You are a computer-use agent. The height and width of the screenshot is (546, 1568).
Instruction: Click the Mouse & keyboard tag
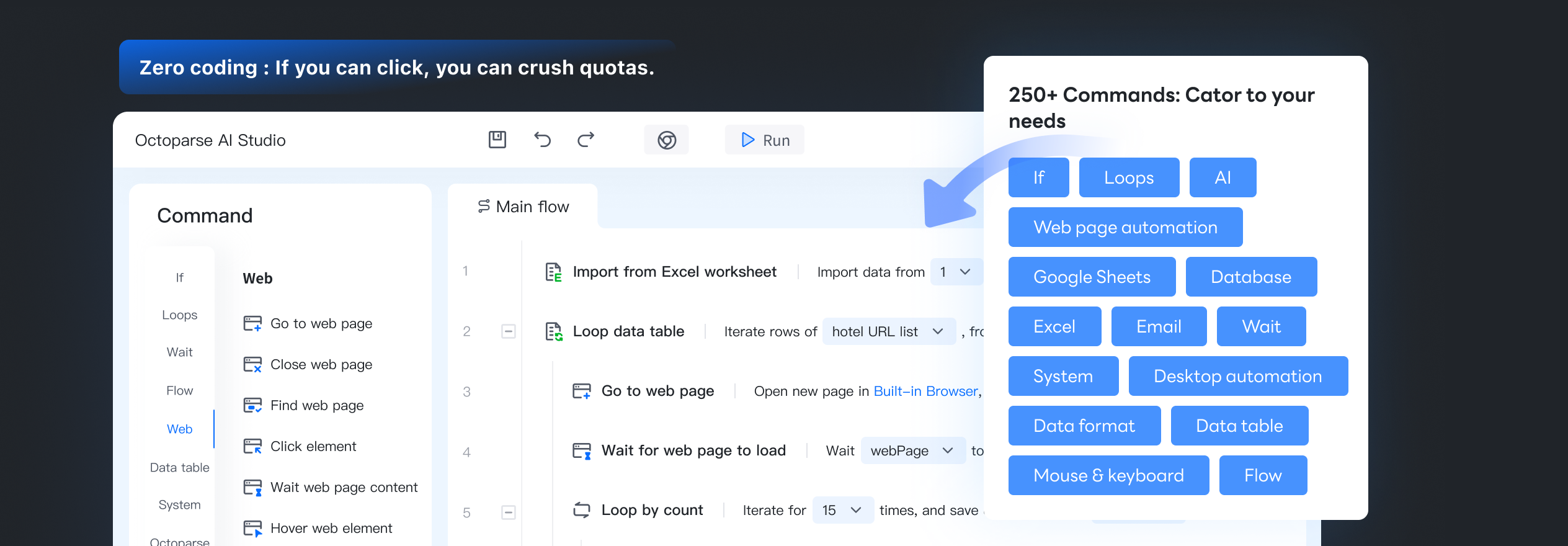coord(1109,475)
